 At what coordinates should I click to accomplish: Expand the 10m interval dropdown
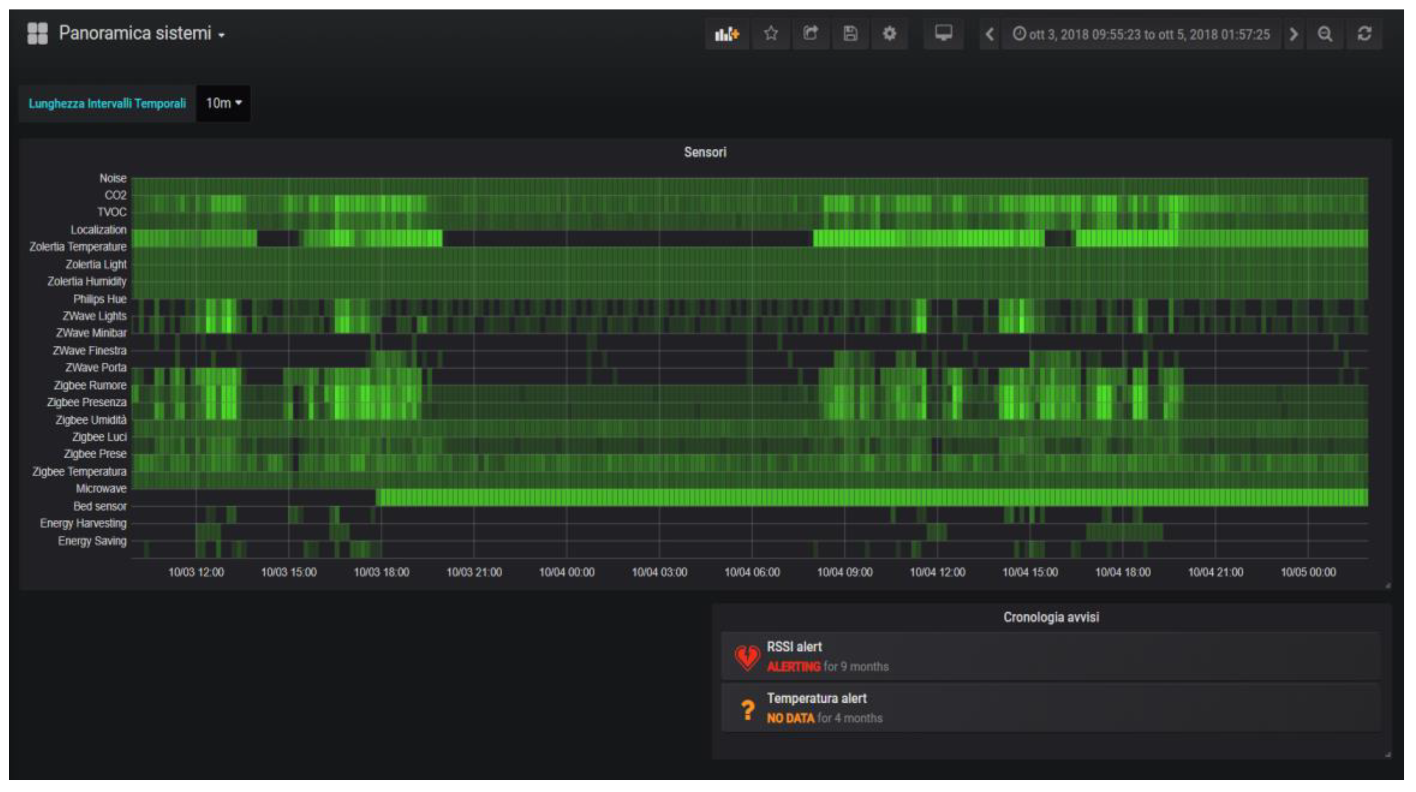tap(224, 103)
